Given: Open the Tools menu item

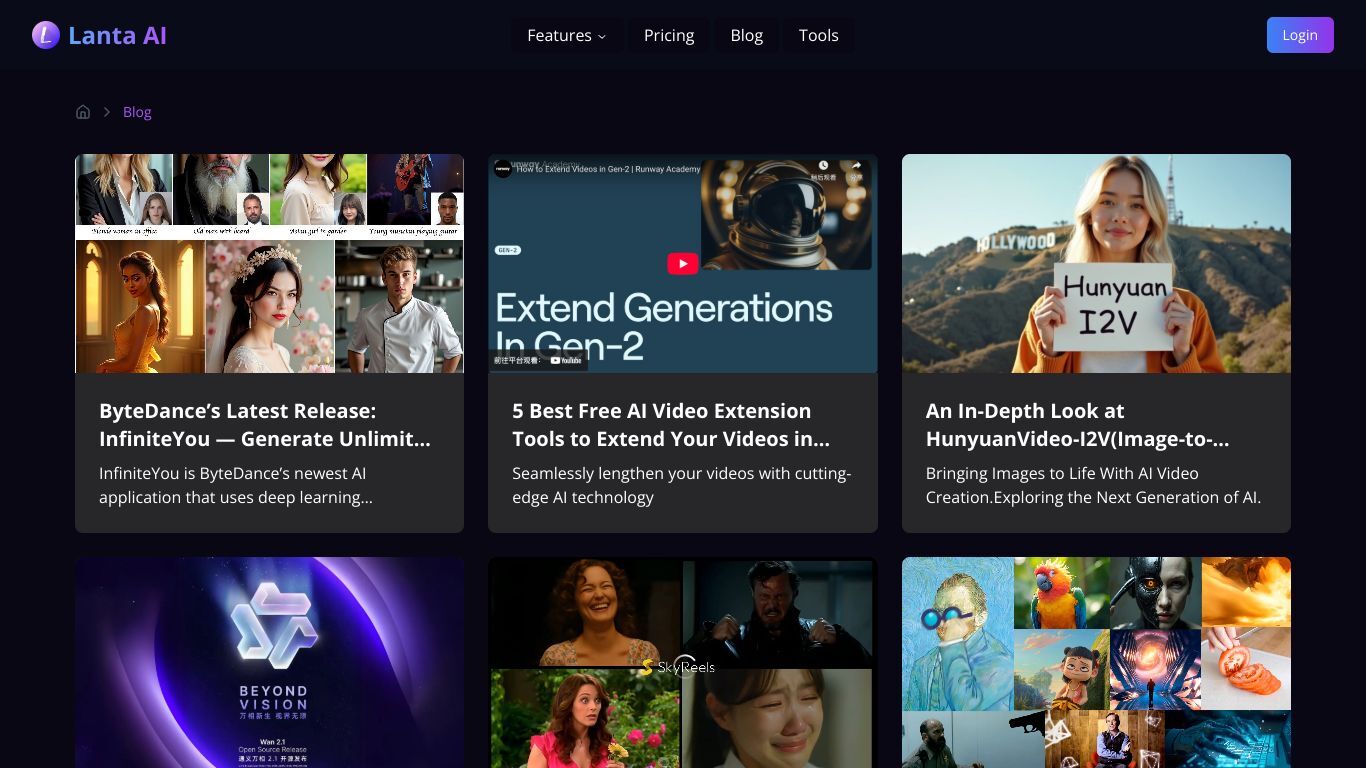Looking at the screenshot, I should coord(818,35).
